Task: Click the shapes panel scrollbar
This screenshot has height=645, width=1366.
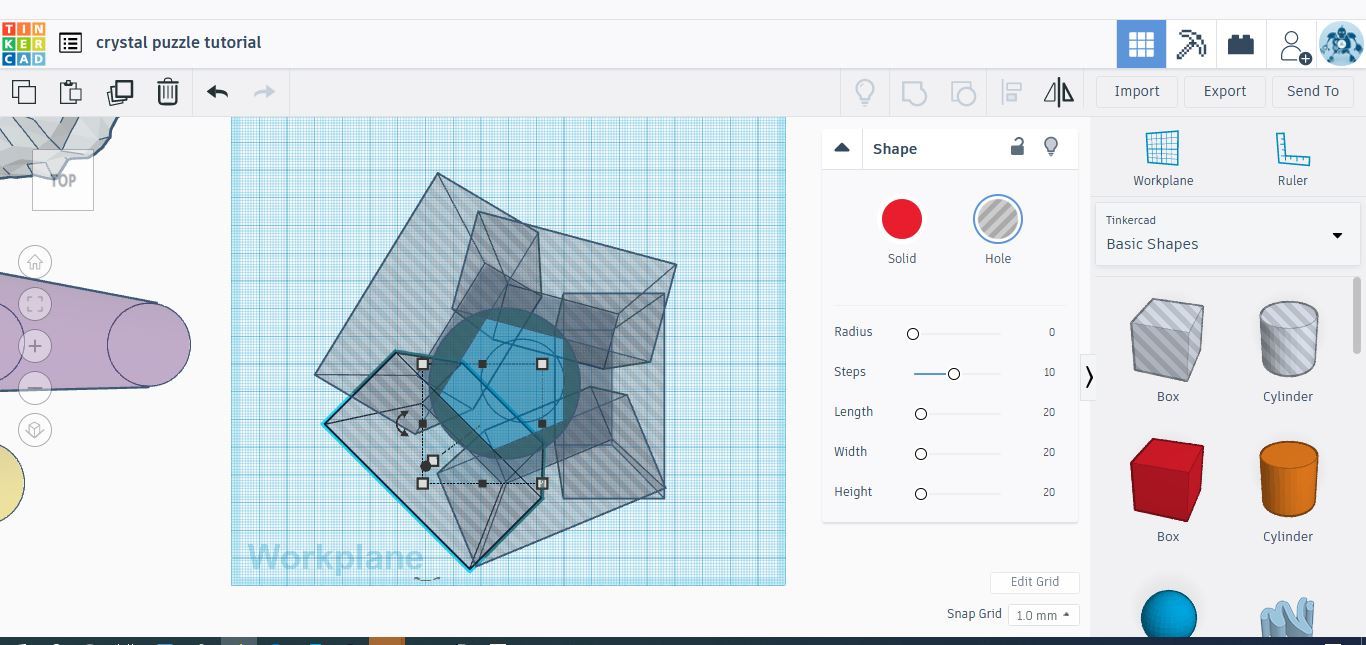Action: click(x=1357, y=315)
